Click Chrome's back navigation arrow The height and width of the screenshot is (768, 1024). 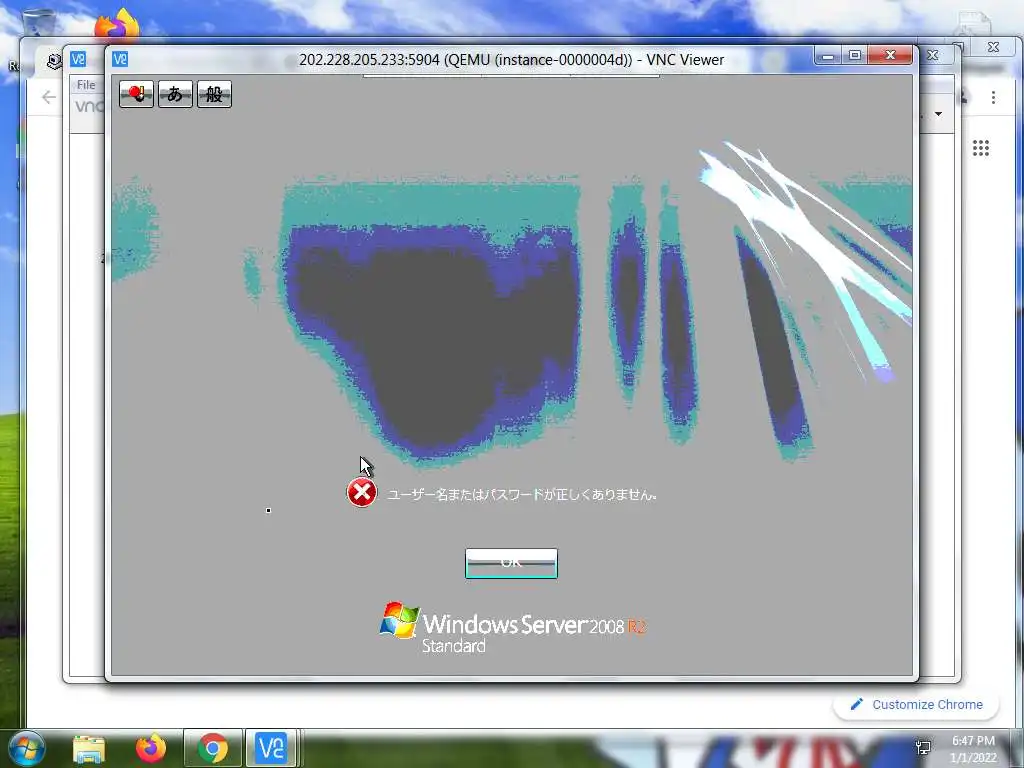[x=49, y=97]
